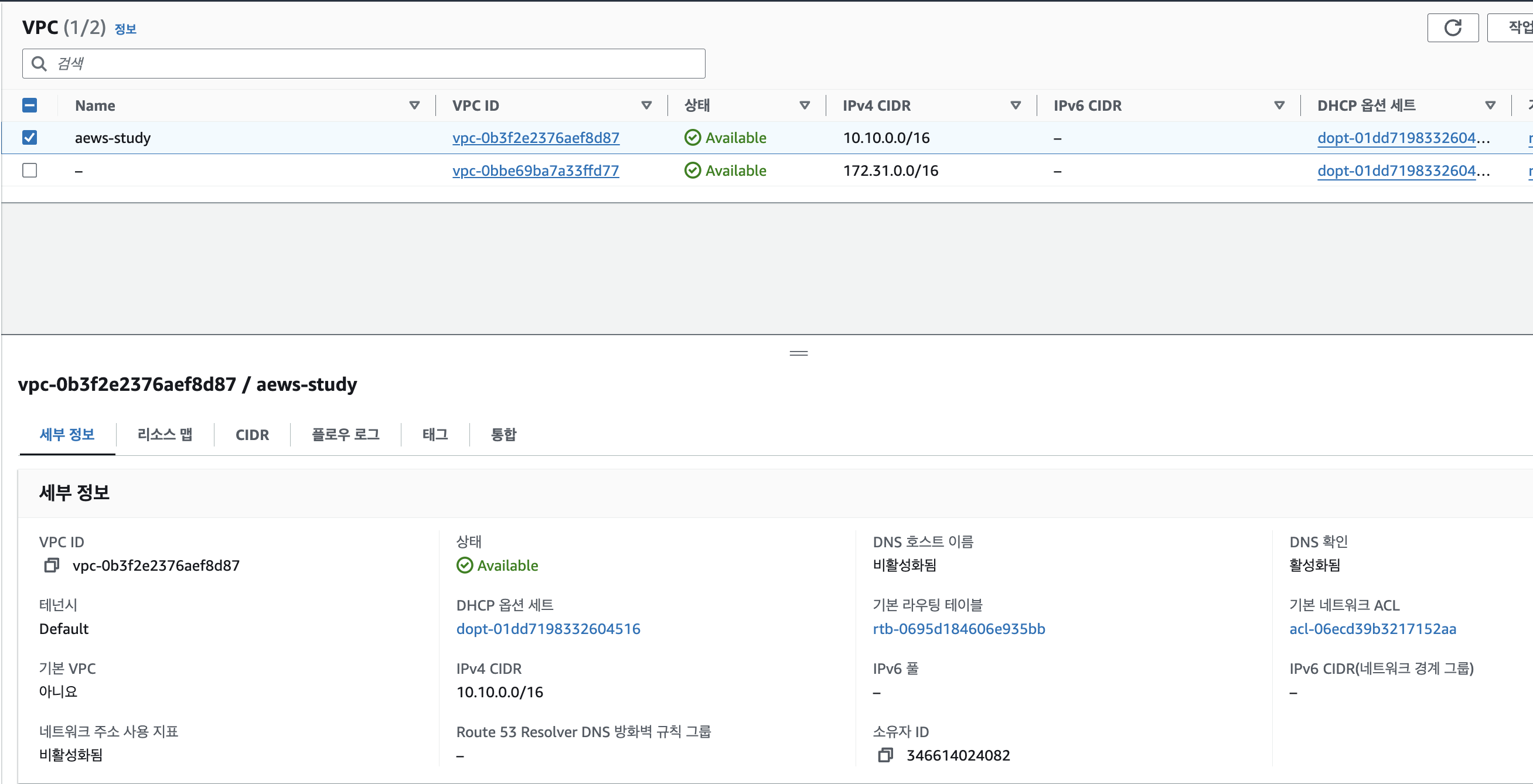1533x784 pixels.
Task: Click the refresh VPC list icon
Action: click(1452, 28)
